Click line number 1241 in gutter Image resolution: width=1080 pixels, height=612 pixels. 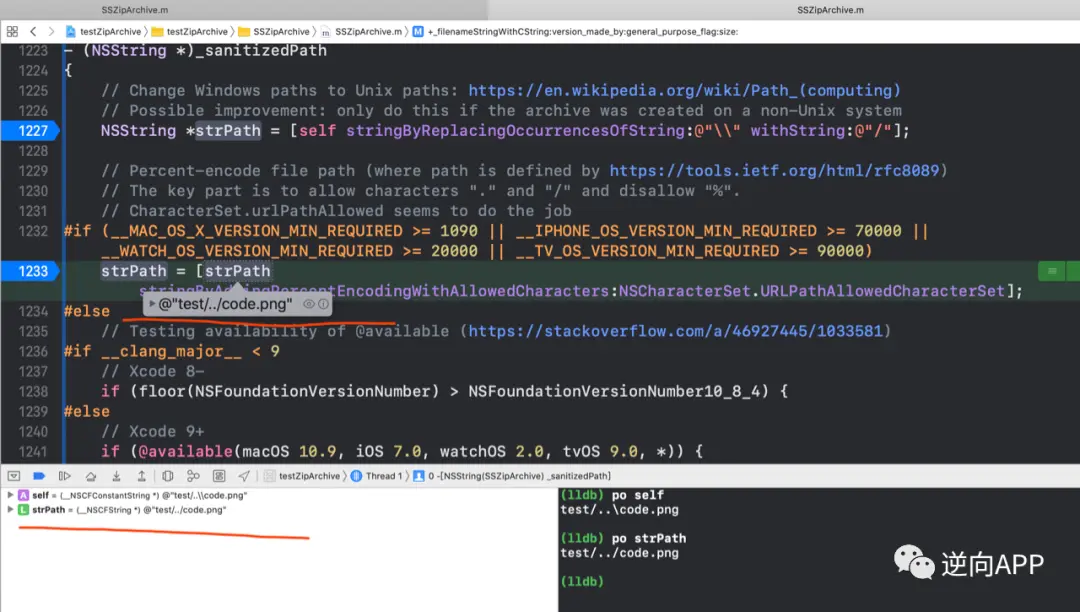click(x=32, y=452)
